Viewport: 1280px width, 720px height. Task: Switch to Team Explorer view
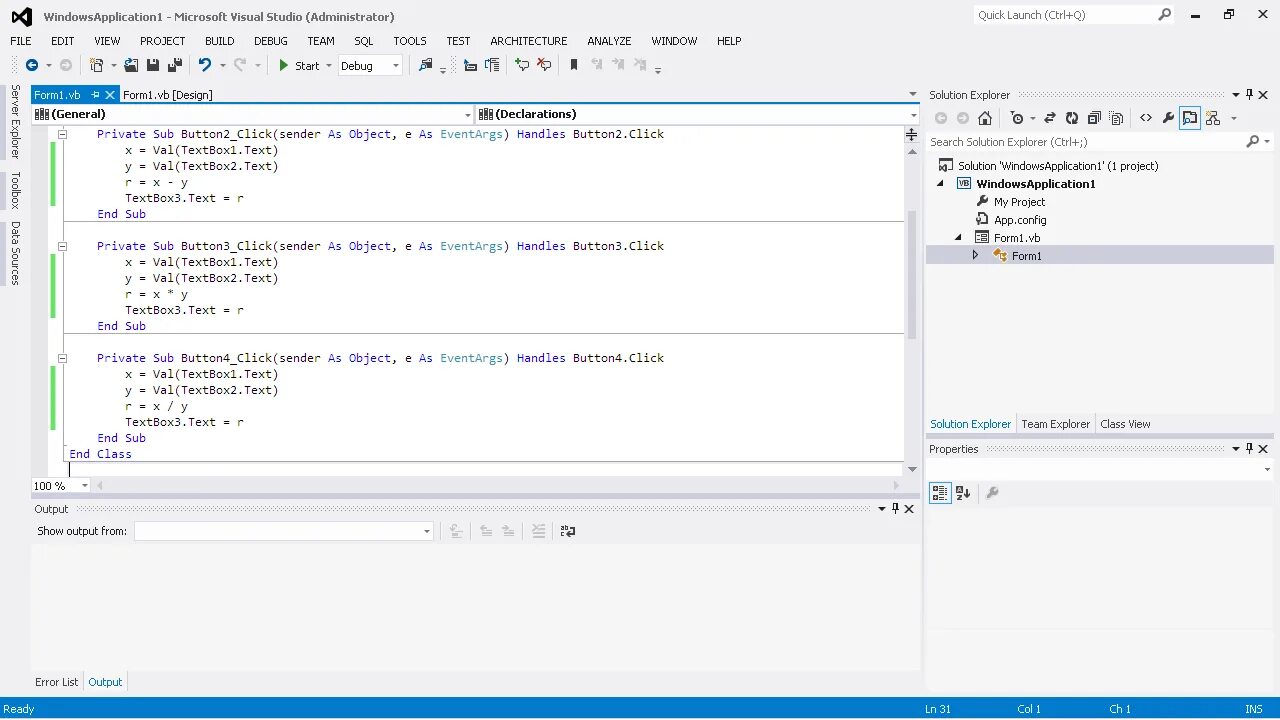[x=1055, y=423]
